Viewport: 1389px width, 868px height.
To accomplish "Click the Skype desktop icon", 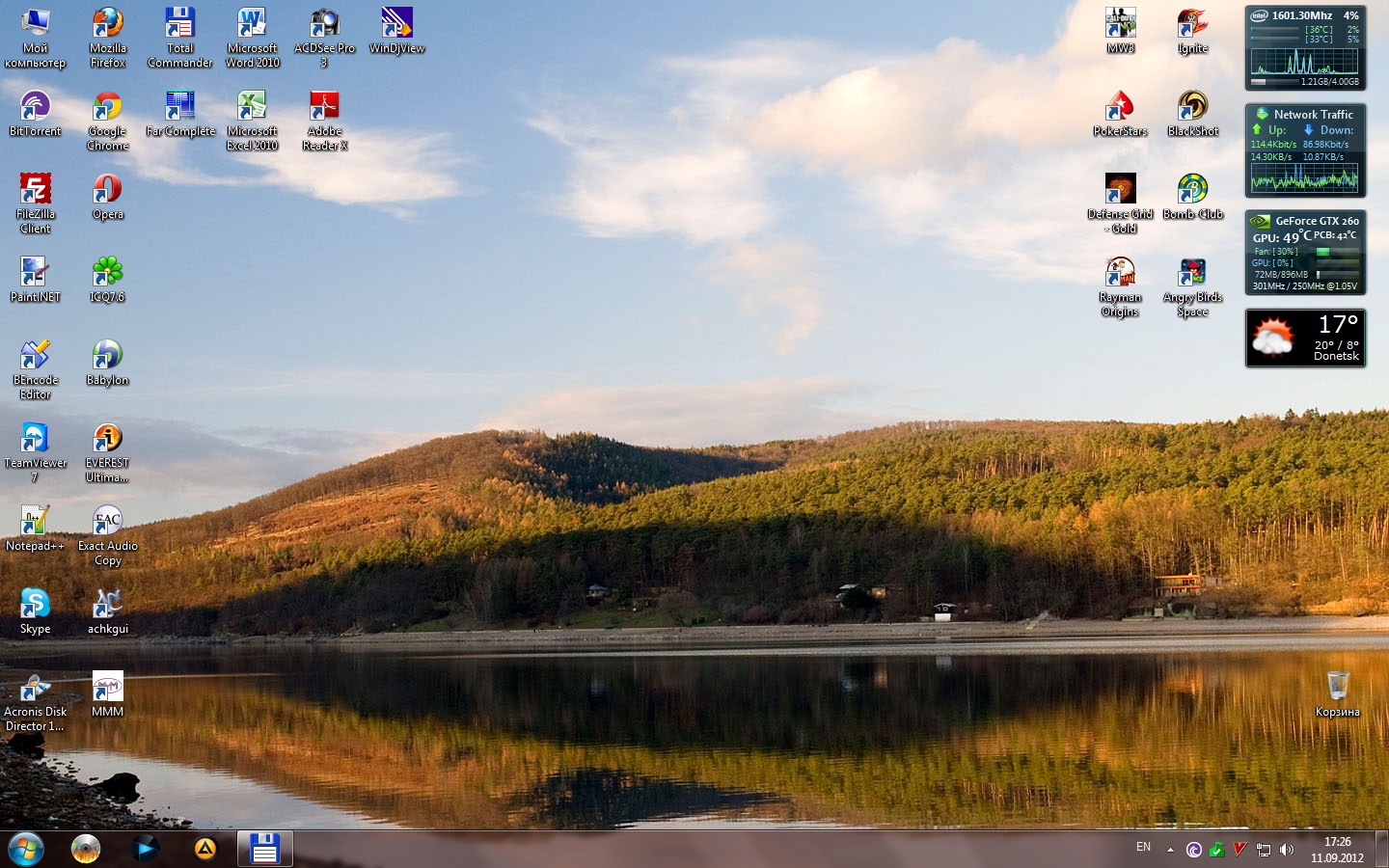I will [36, 606].
